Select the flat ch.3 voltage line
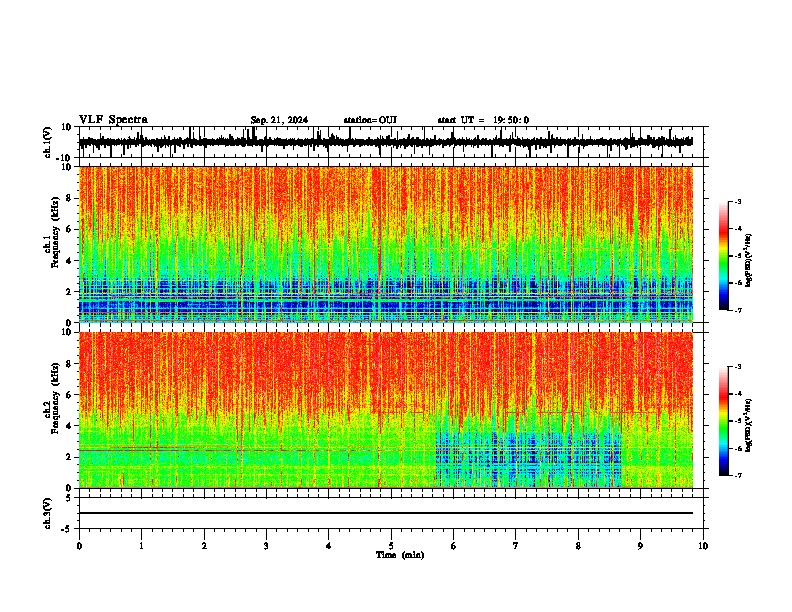This screenshot has height=612, width=792. click(x=386, y=513)
